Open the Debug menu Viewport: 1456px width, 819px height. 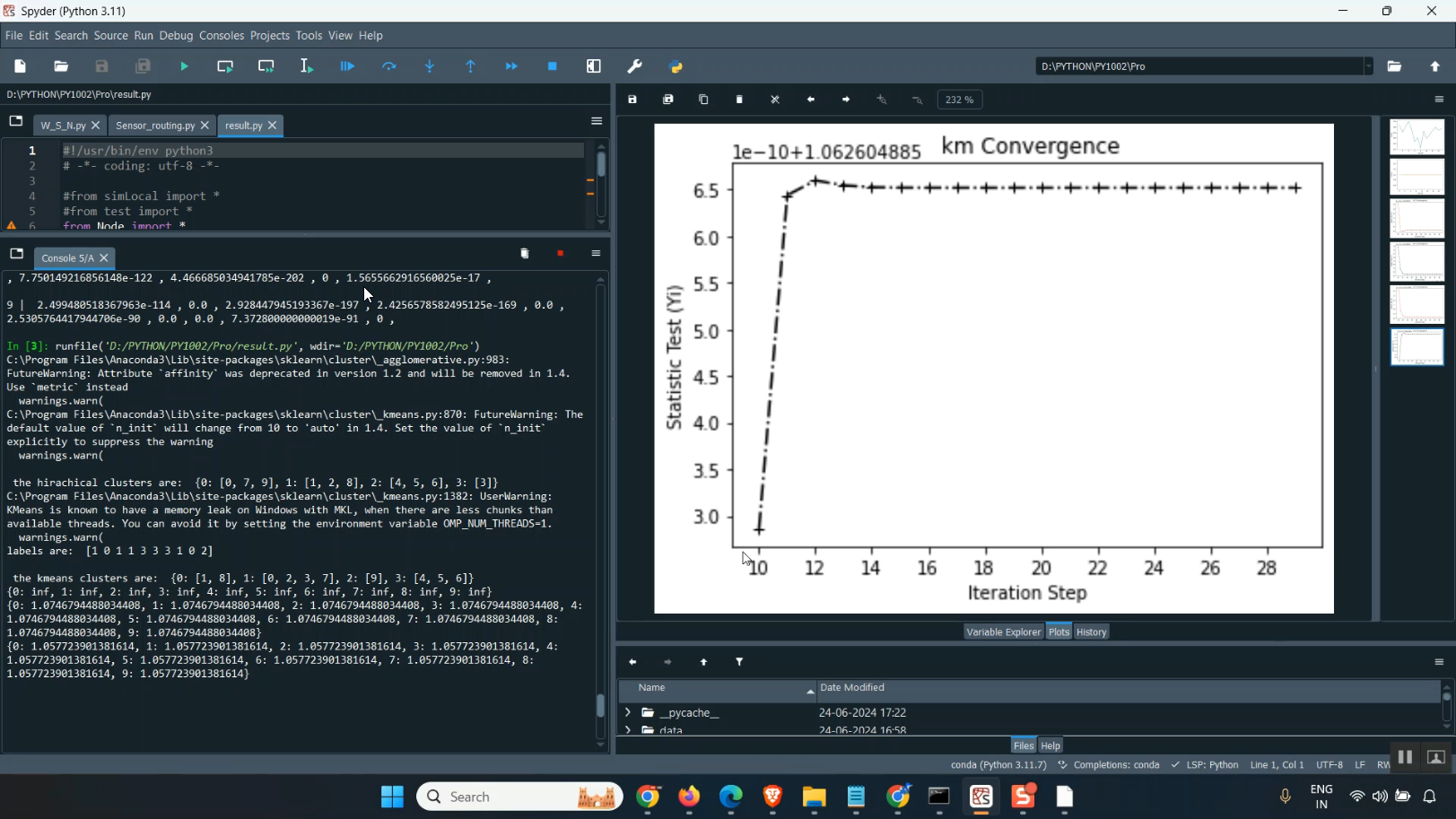(x=176, y=35)
